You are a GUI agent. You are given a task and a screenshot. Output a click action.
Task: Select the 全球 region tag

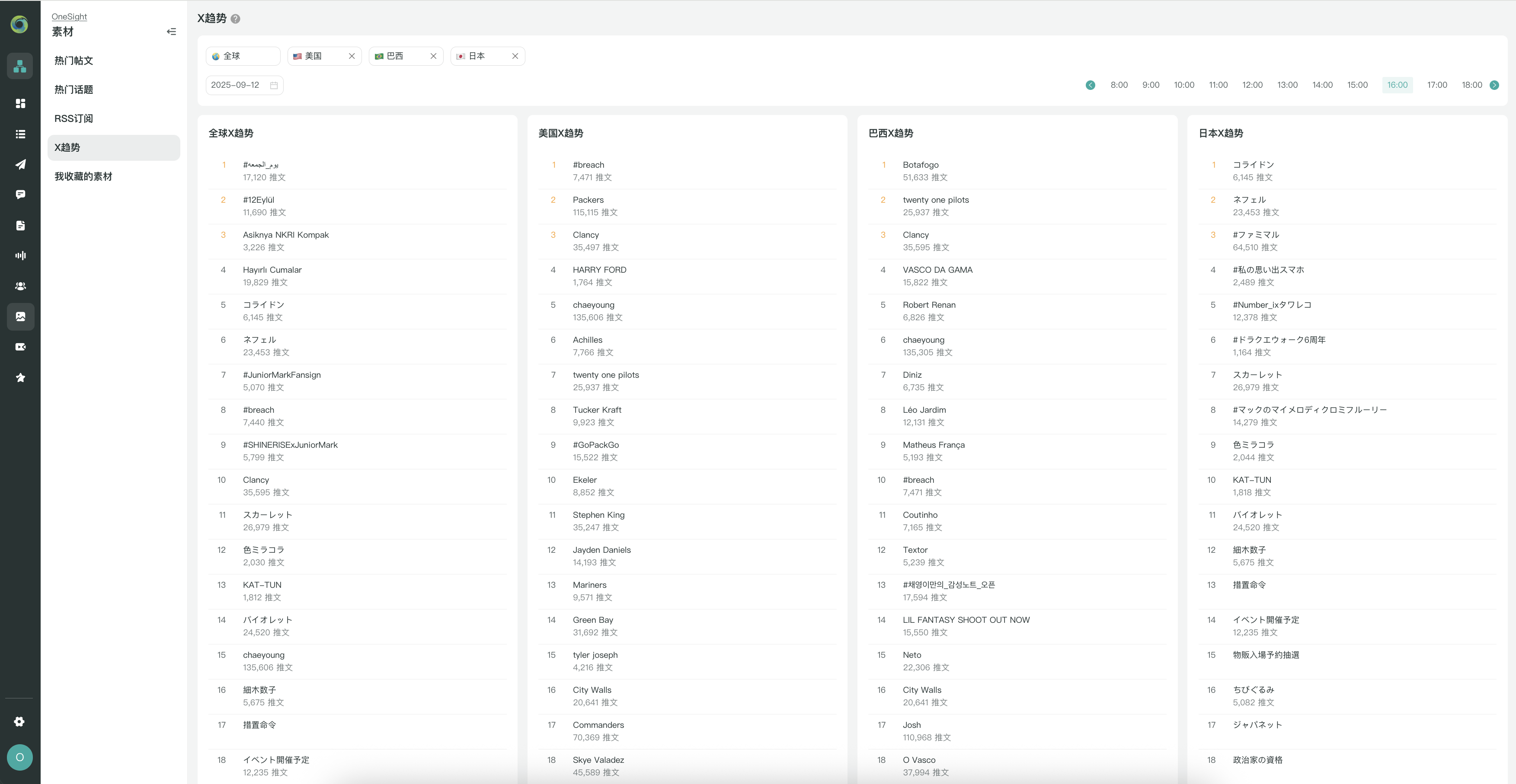click(x=243, y=56)
